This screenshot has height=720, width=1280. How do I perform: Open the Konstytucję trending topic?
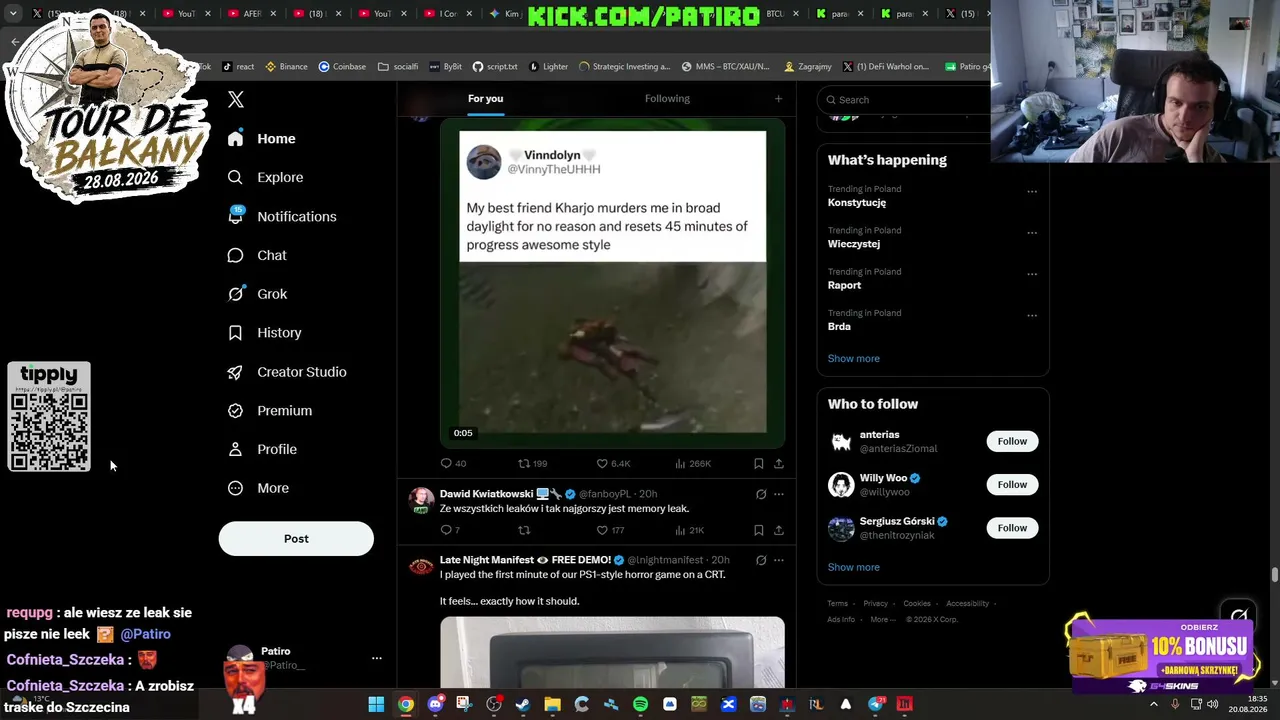(x=857, y=203)
